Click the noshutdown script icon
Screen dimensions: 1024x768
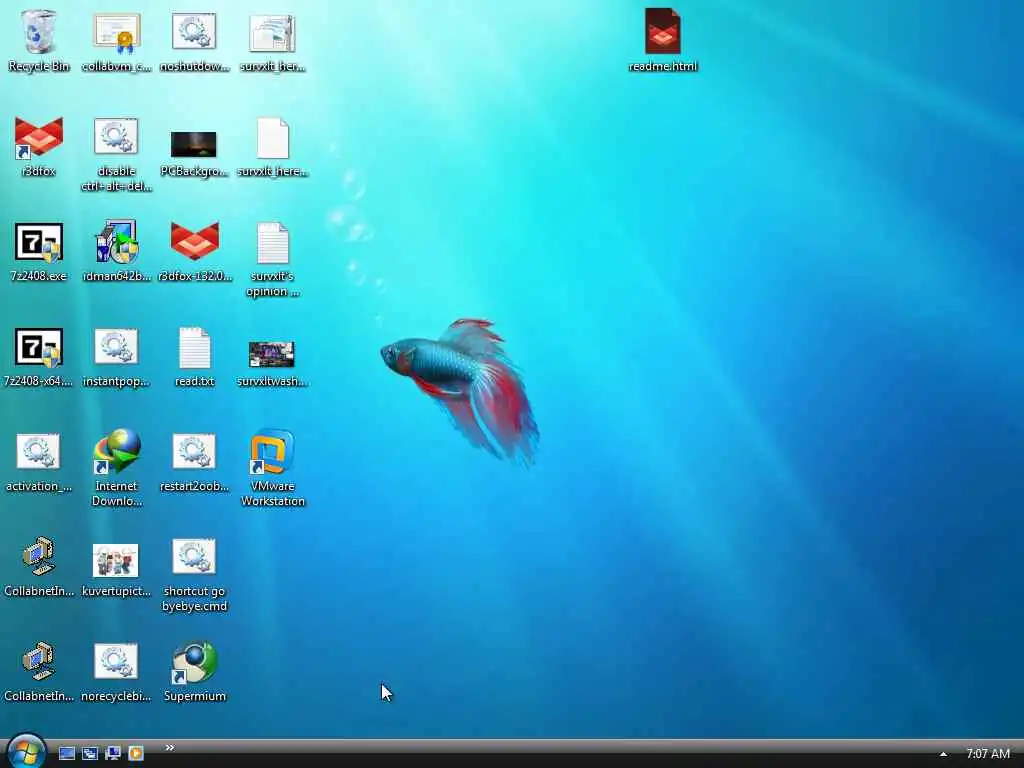pos(194,40)
